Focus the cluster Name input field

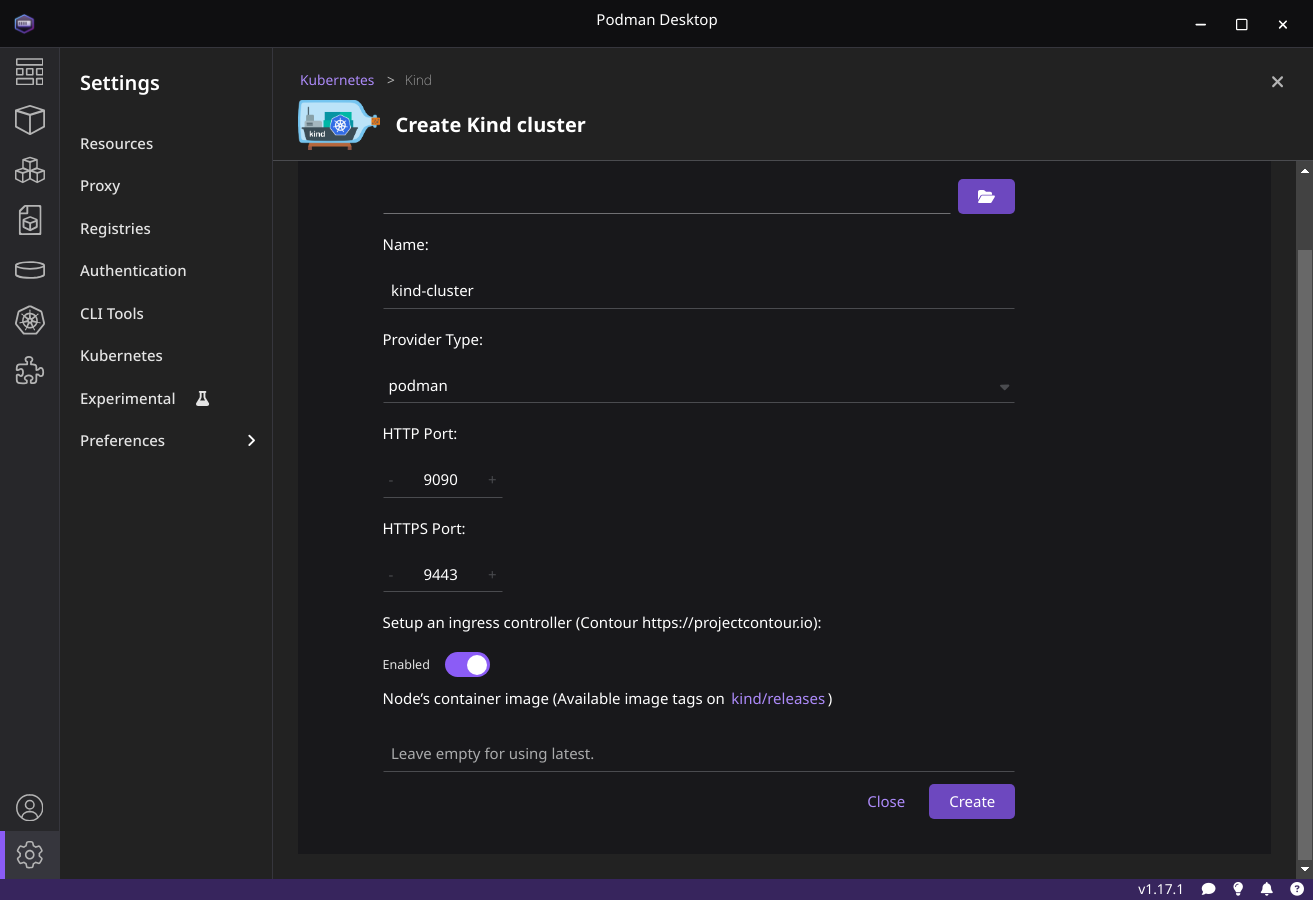point(698,291)
